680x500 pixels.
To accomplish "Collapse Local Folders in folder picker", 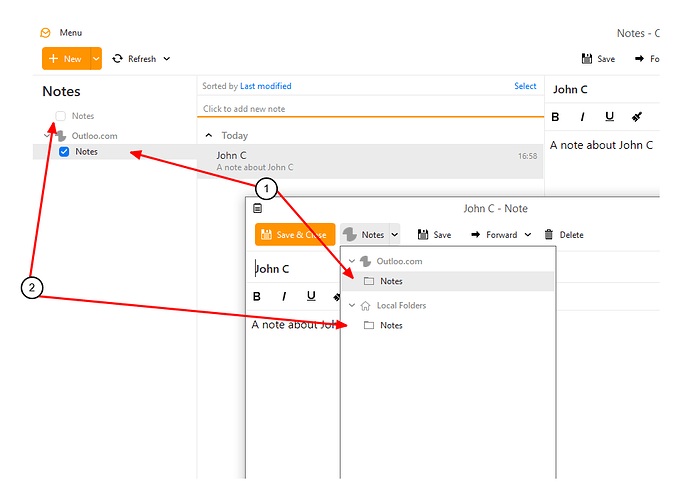I will tap(352, 305).
